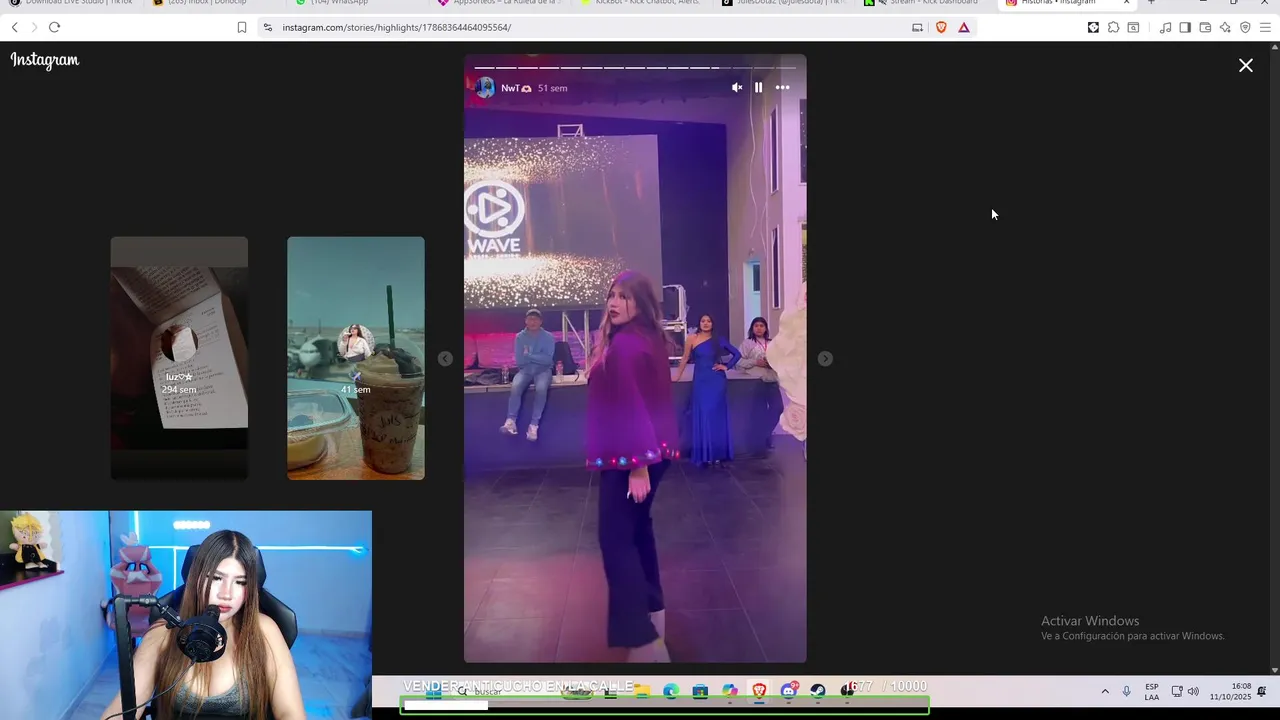Open Microsoft Store from taskbar
Viewport: 1280px width, 720px height.
click(700, 691)
